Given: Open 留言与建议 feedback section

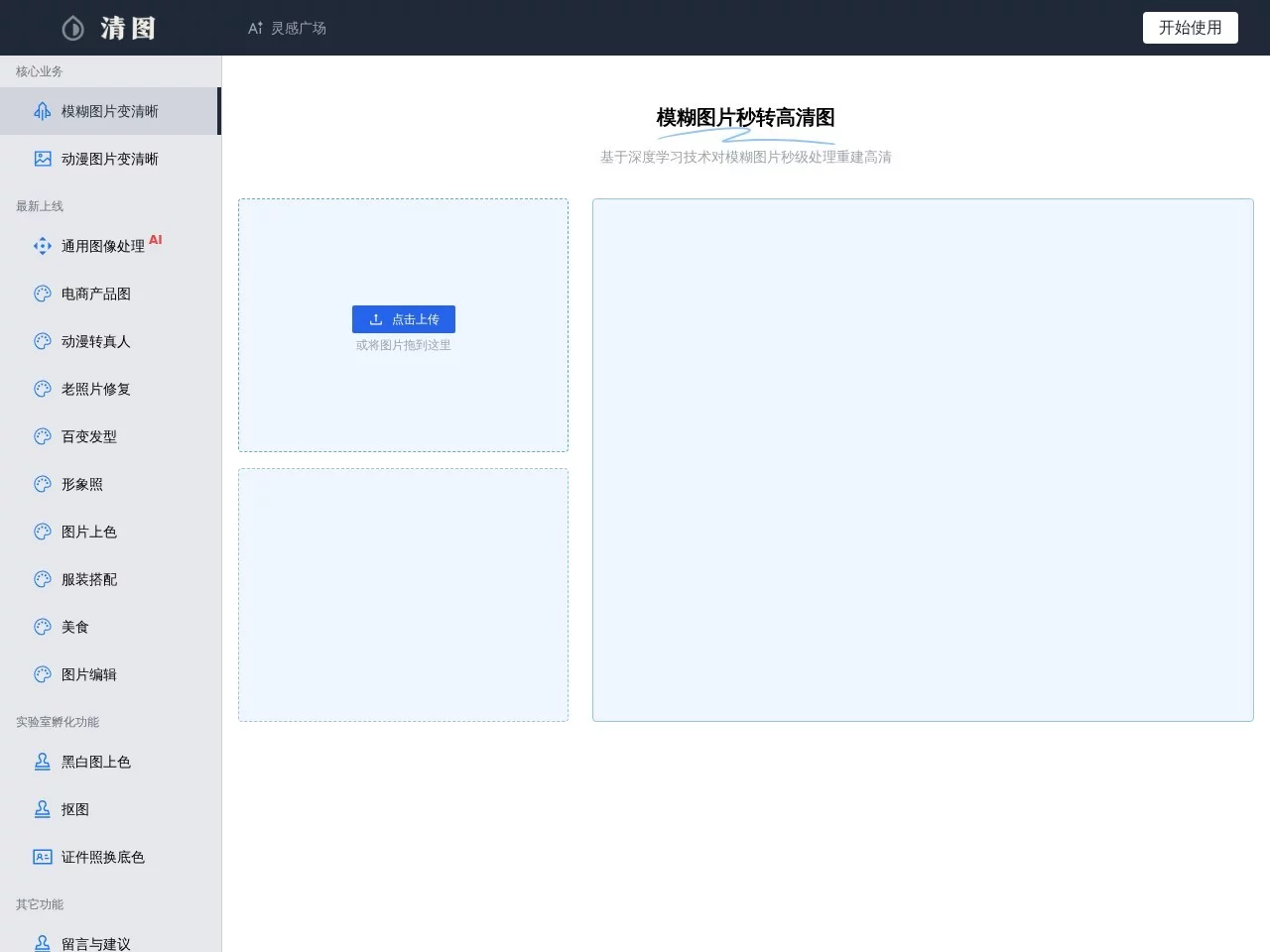Looking at the screenshot, I should tap(95, 942).
